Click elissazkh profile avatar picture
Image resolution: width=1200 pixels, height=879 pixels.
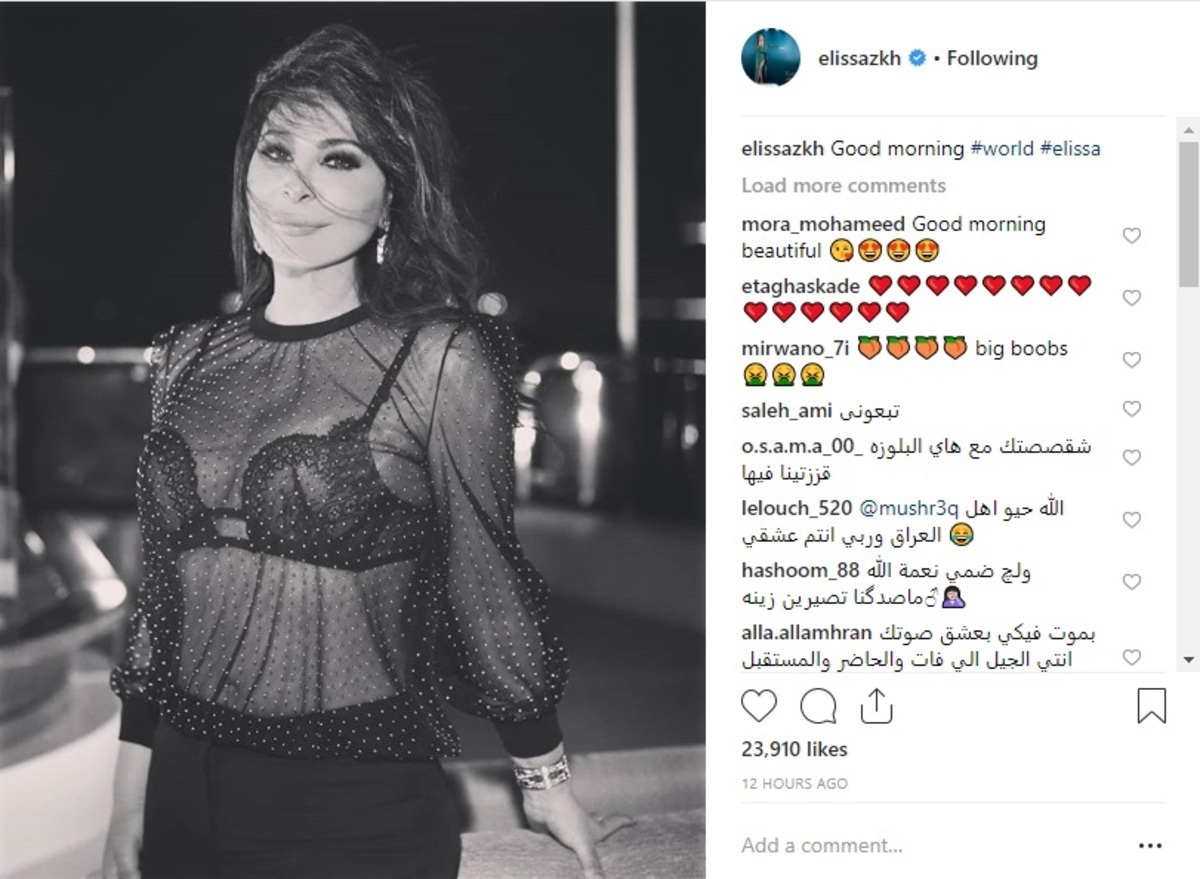tap(771, 57)
